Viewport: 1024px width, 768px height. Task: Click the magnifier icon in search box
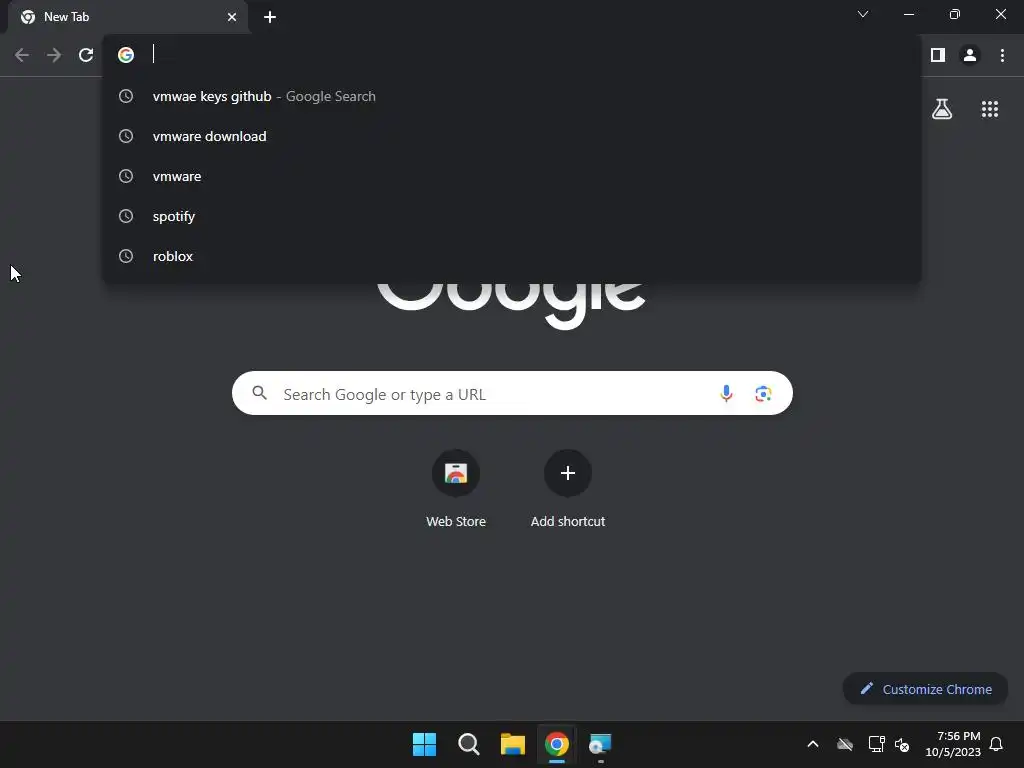tap(259, 392)
